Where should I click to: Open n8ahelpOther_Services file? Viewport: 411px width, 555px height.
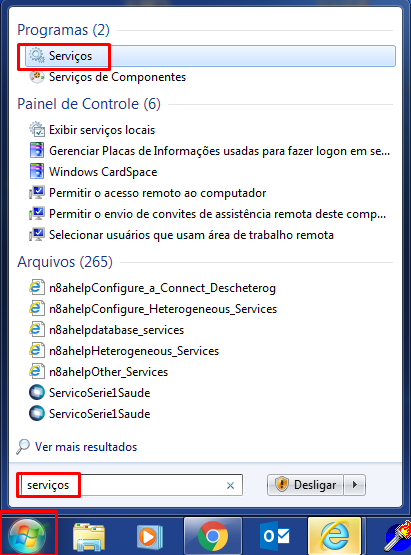(x=108, y=372)
